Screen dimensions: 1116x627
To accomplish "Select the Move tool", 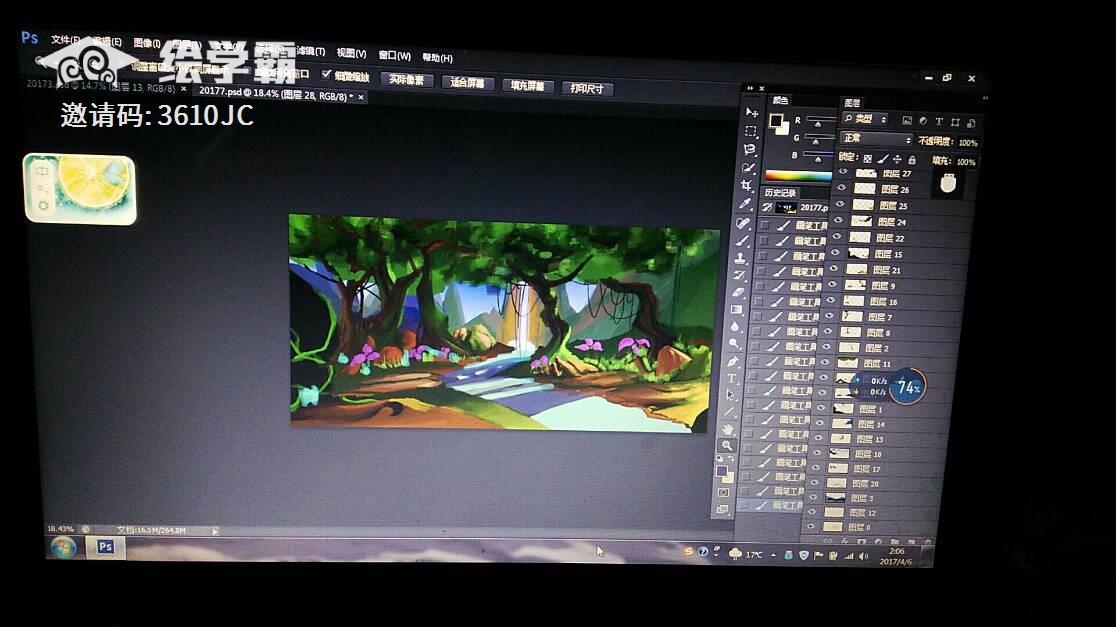I will click(x=752, y=112).
